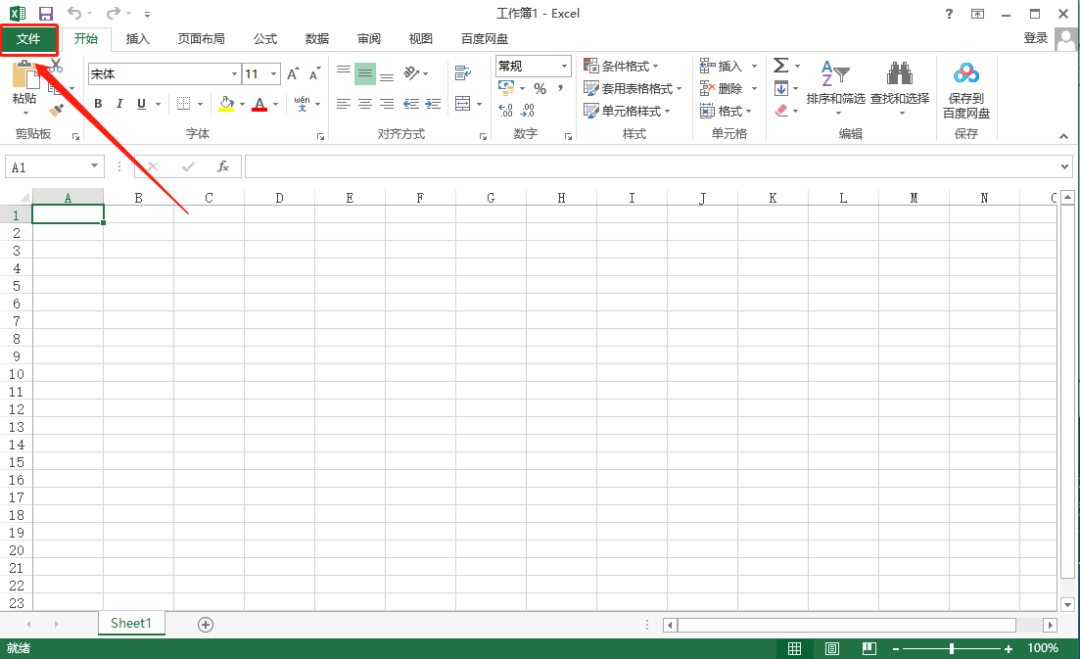This screenshot has height=659, width=1080.
Task: Click the zoom in plus button
Action: point(1008,649)
